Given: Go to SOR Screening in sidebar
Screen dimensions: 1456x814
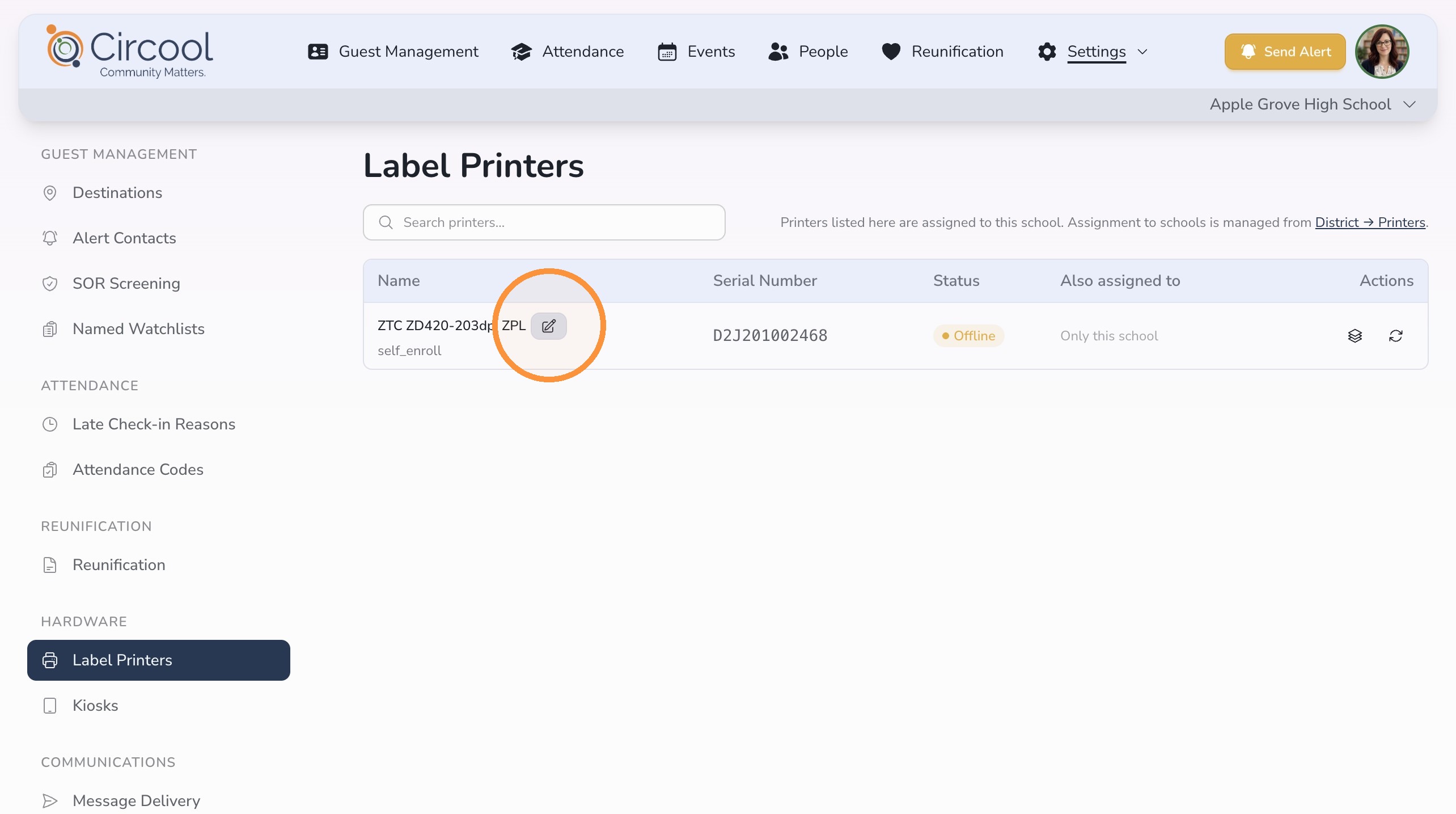Looking at the screenshot, I should 159,284.
